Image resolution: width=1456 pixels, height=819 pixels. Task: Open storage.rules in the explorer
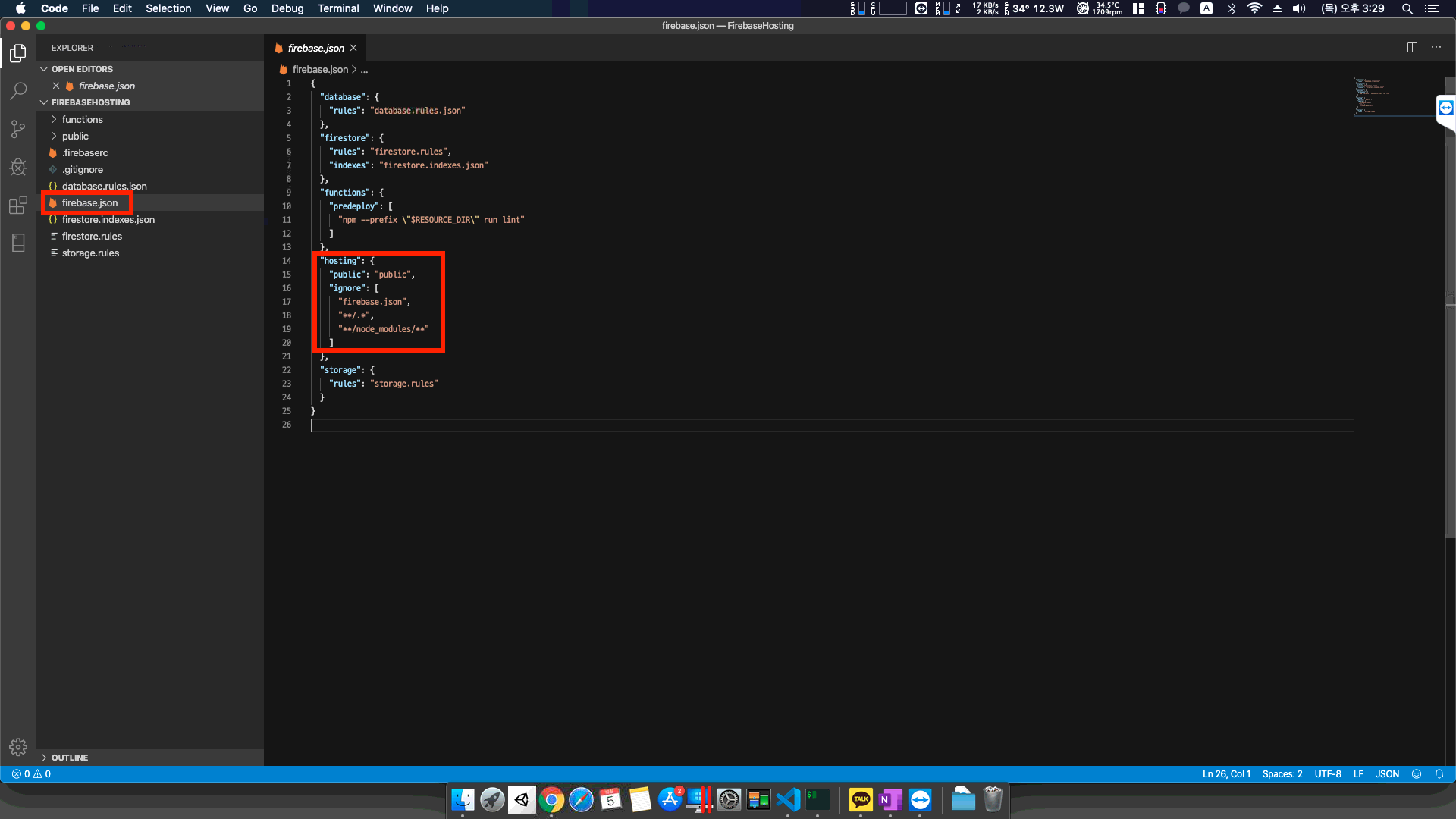tap(90, 253)
